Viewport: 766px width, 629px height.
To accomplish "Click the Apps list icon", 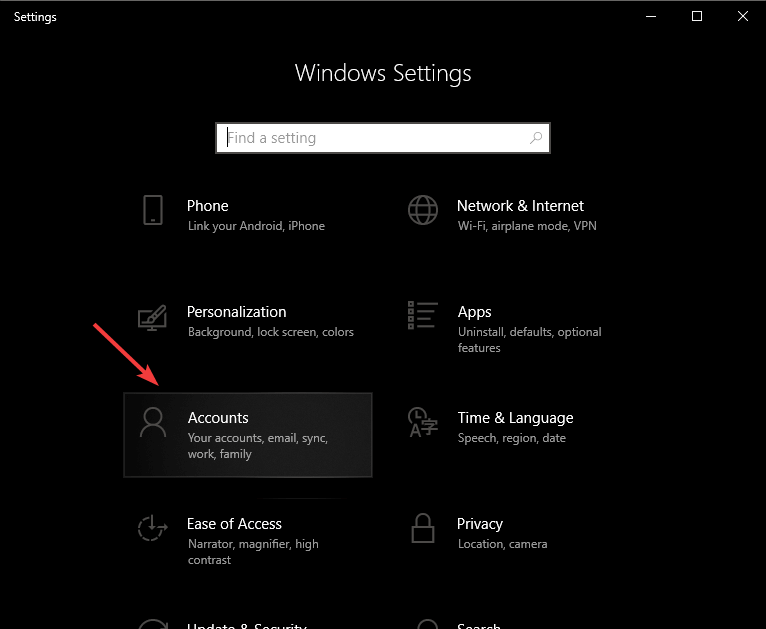I will pyautogui.click(x=423, y=315).
